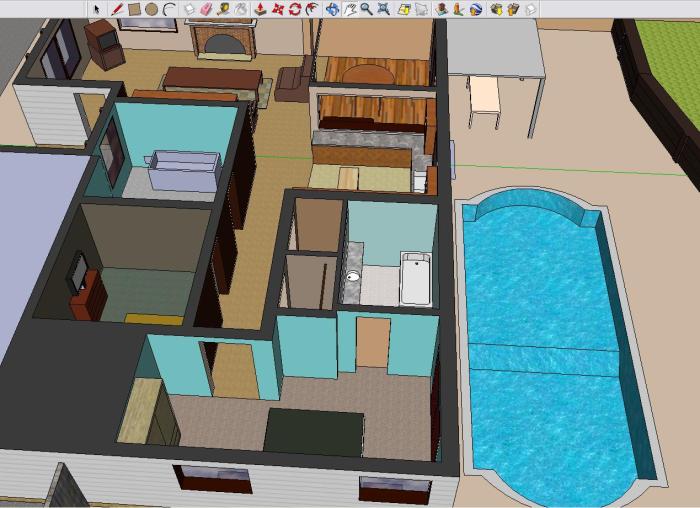This screenshot has width=700, height=508.
Task: Activate the Zoom magnifier tool
Action: 367,9
